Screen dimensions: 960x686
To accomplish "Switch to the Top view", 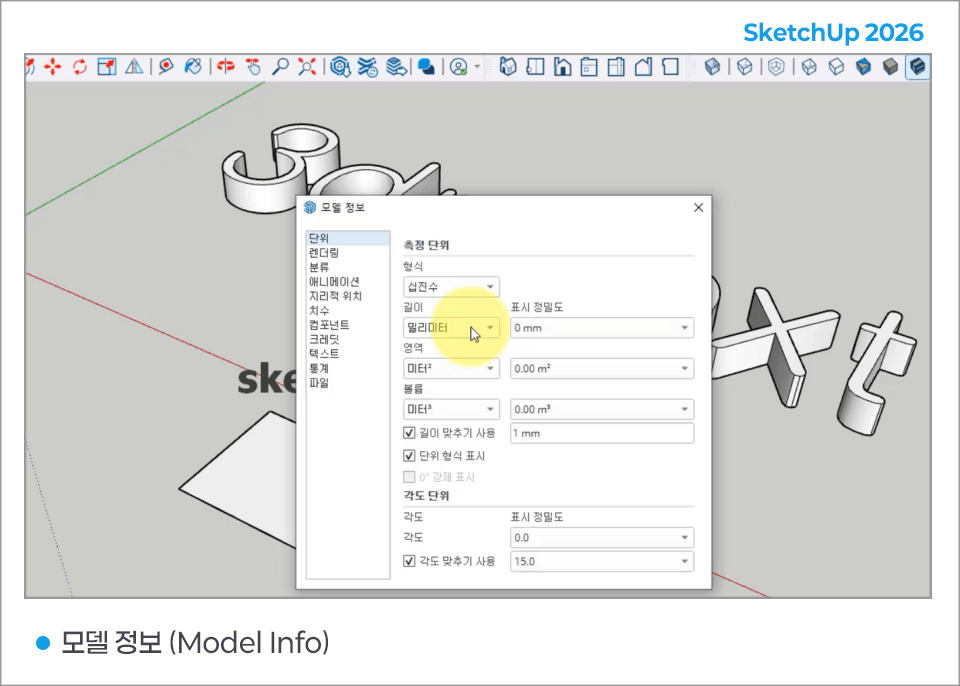I will coord(535,66).
